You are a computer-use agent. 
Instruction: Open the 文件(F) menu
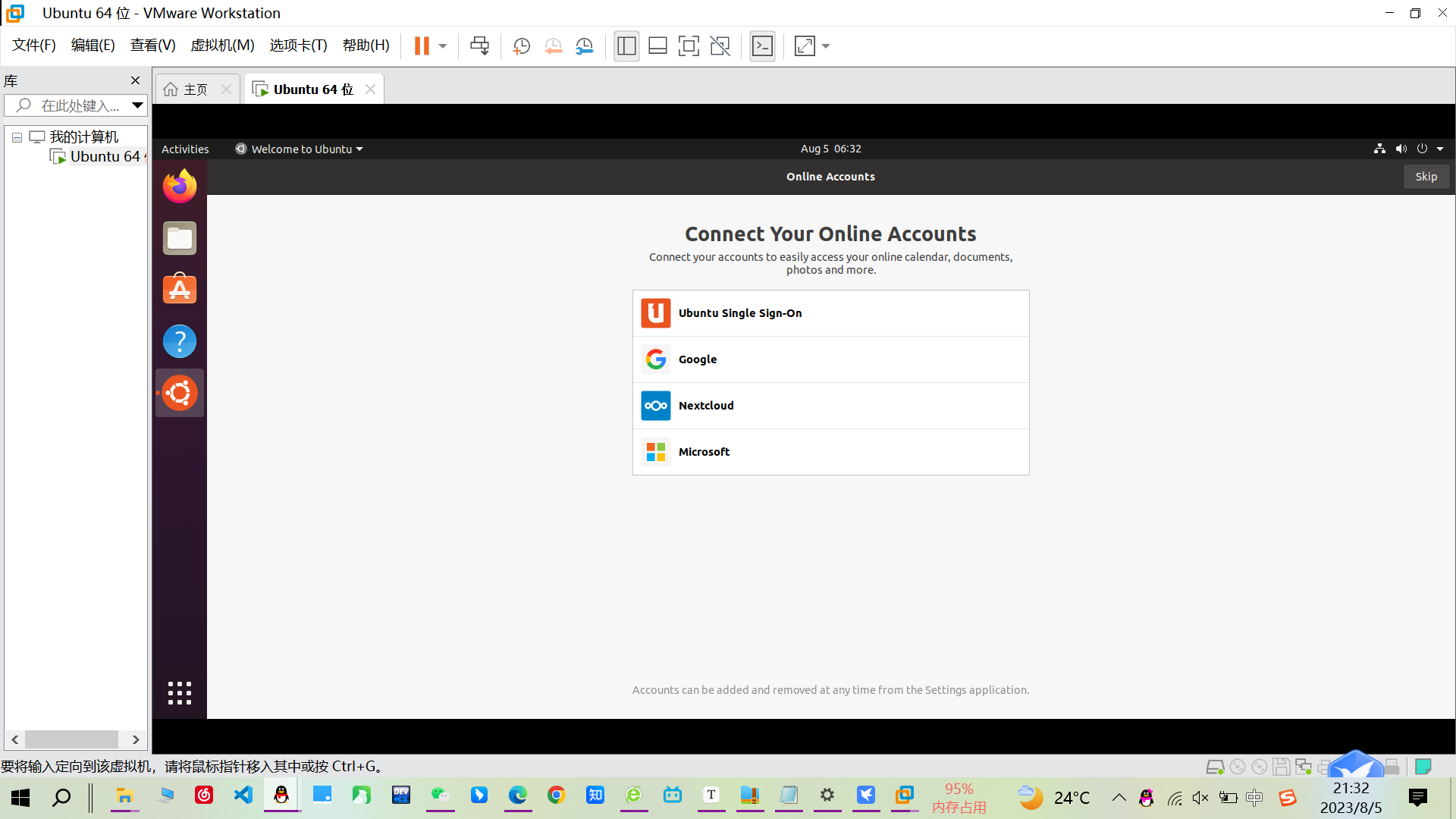34,45
